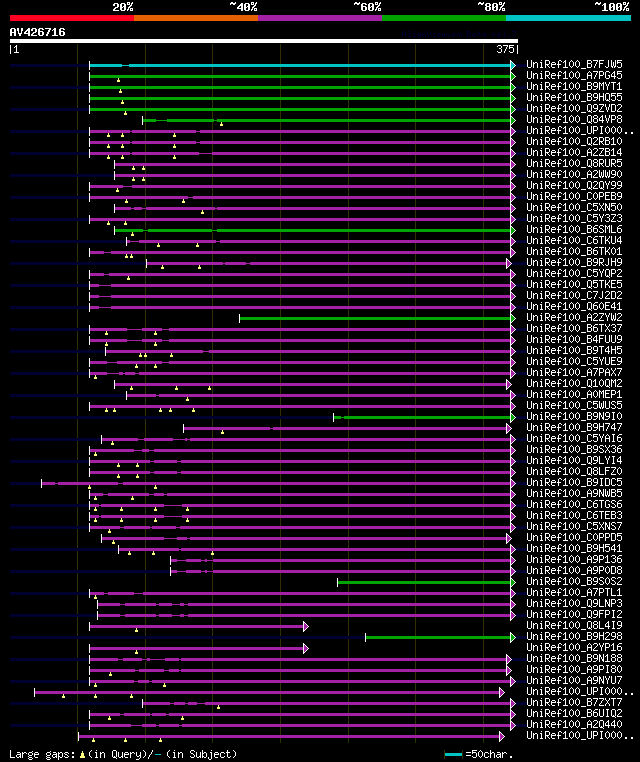Screen dimensions: 640x762
Task: Select the UniRef100_B9RJH9 label
Action: [x=574, y=262]
